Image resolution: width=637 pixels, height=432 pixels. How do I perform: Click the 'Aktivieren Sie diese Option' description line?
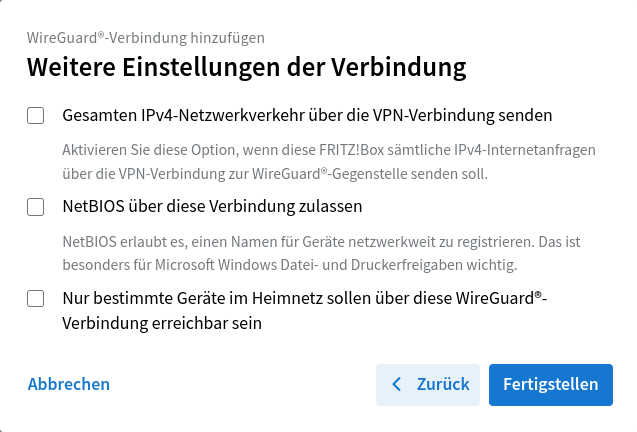pyautogui.click(x=329, y=150)
